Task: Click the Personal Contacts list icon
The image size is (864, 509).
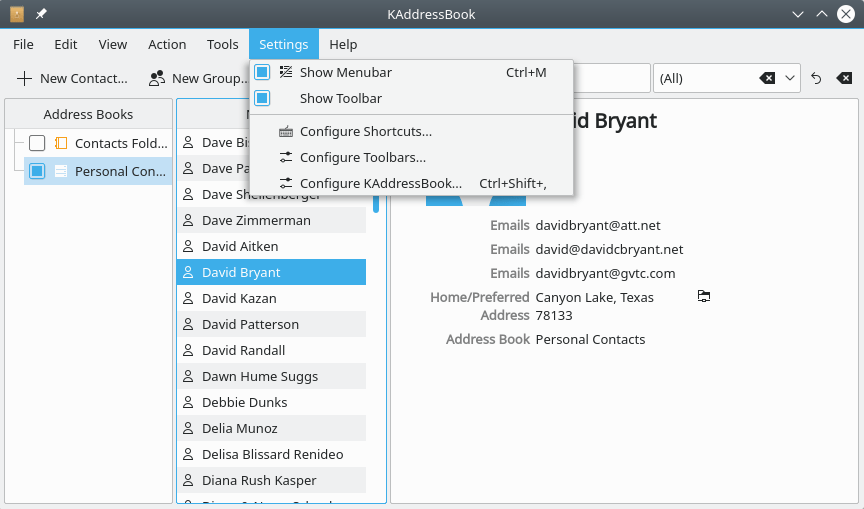Action: click(61, 171)
